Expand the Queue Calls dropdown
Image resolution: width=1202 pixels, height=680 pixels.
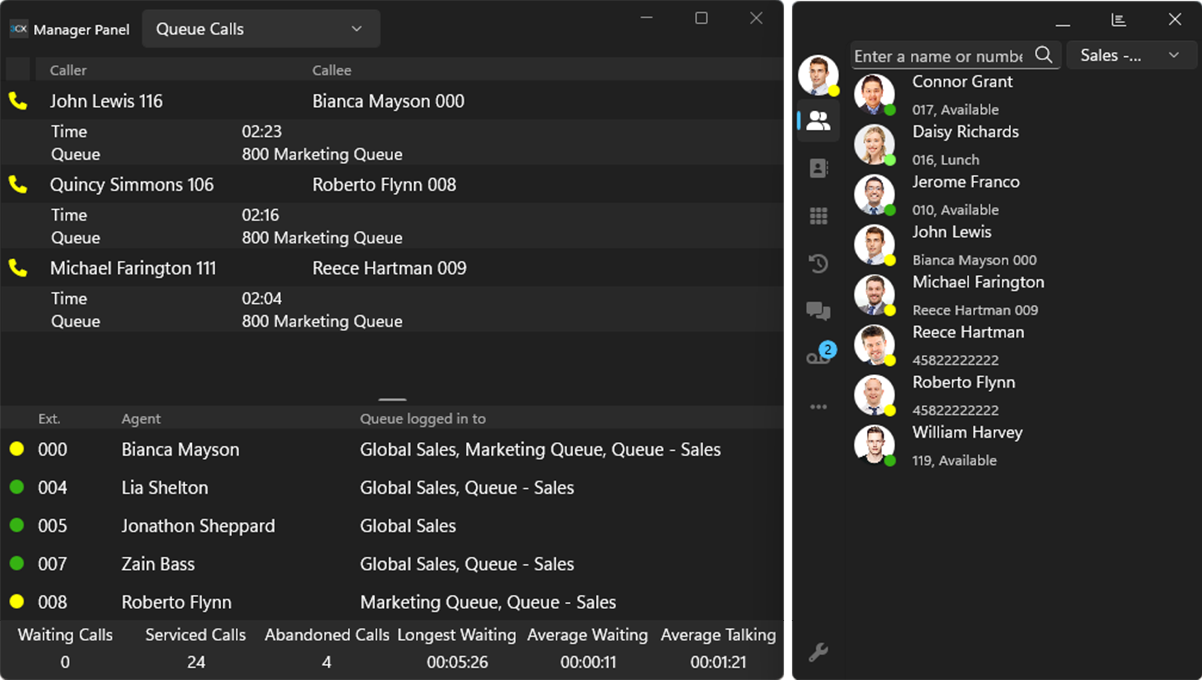coord(260,29)
